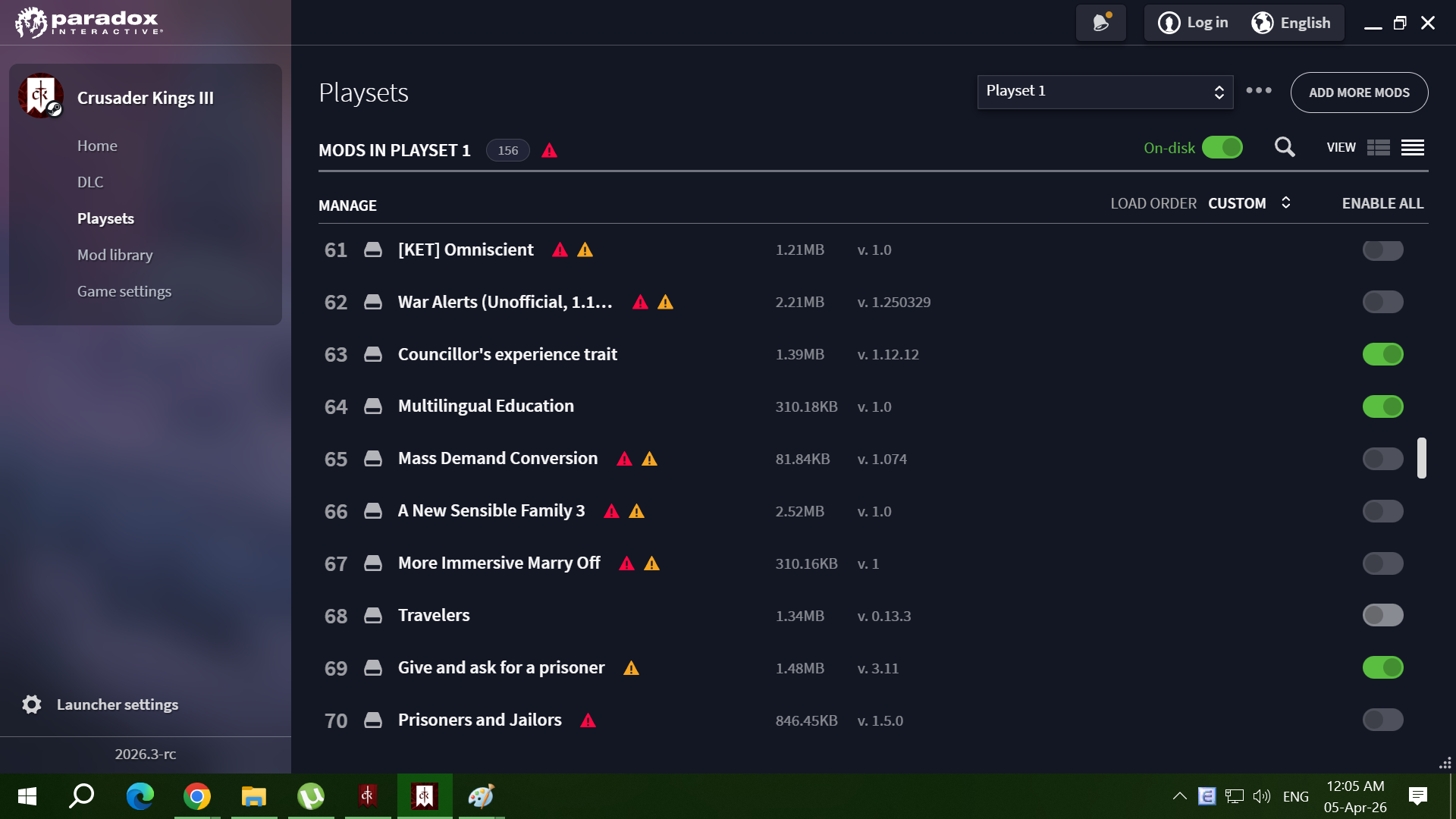1456x819 pixels.
Task: Select Playsets in sidebar
Action: (105, 218)
